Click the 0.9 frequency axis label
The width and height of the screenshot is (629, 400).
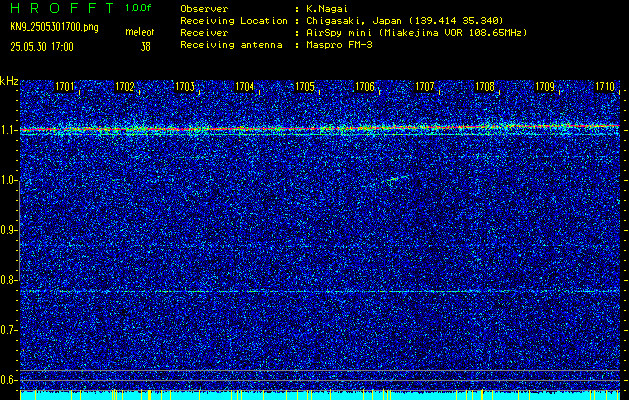point(8,230)
